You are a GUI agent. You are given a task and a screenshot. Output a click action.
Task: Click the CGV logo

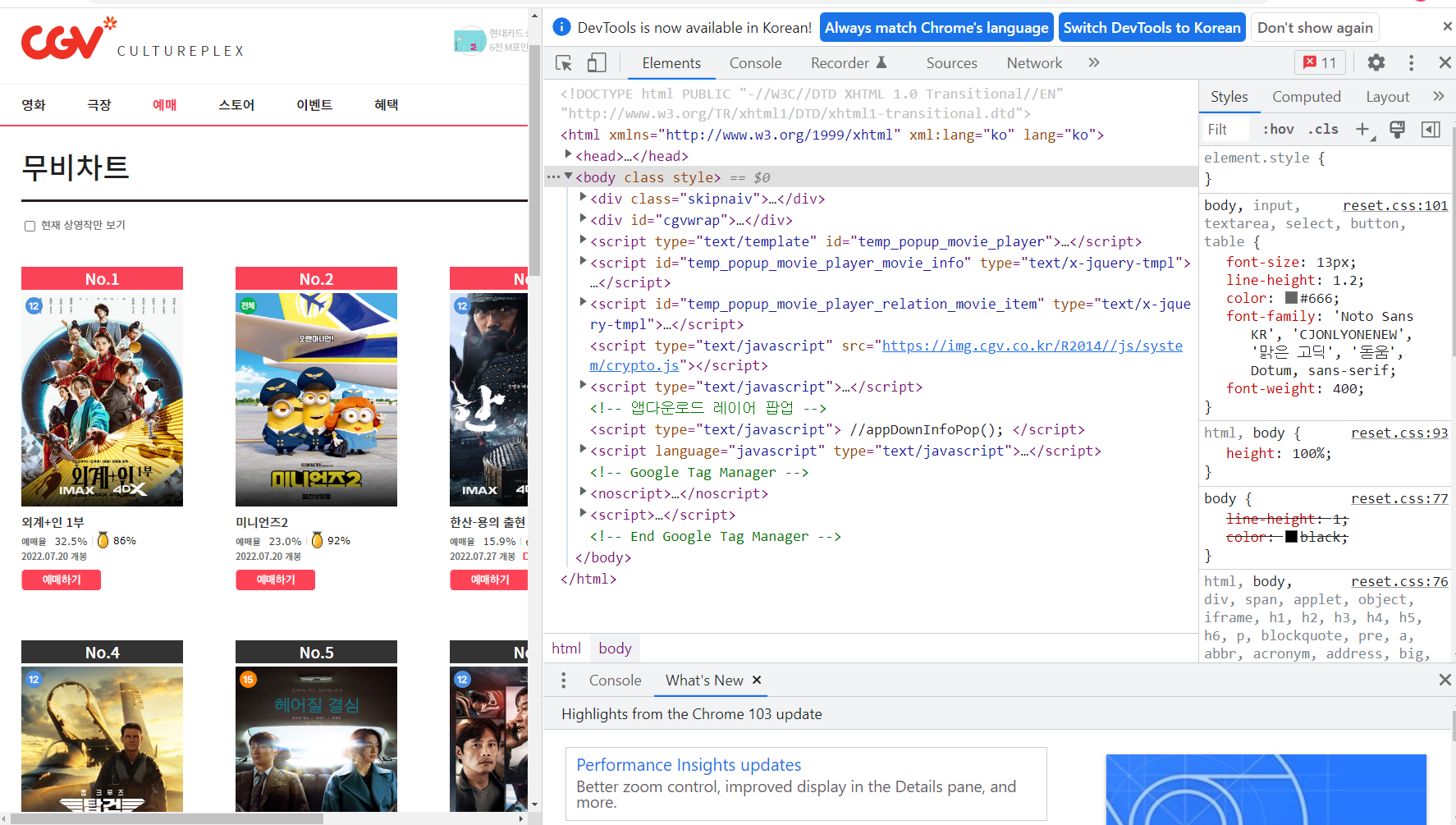click(x=69, y=39)
